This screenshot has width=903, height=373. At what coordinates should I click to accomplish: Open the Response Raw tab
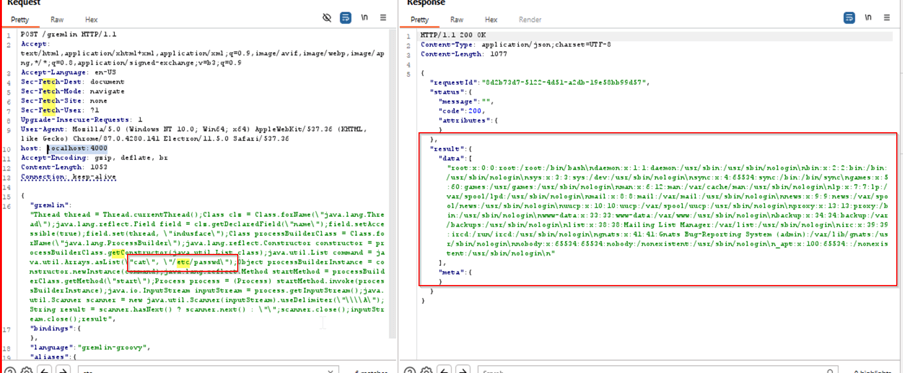[x=457, y=20]
